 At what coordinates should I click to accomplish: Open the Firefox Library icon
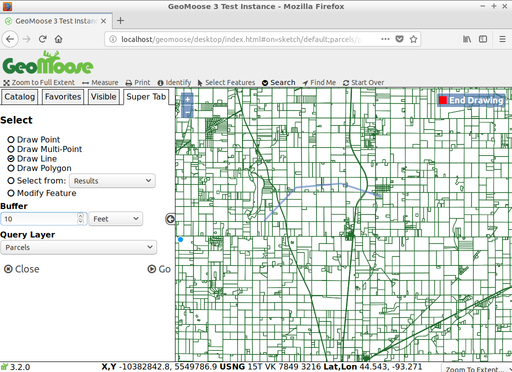(x=467, y=39)
